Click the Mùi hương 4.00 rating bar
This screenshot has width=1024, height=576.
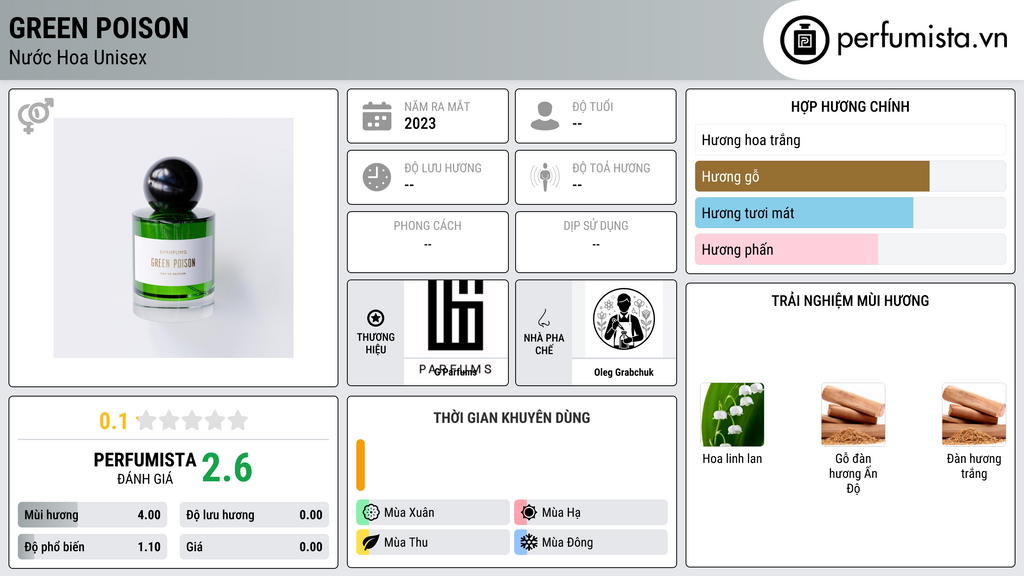93,515
